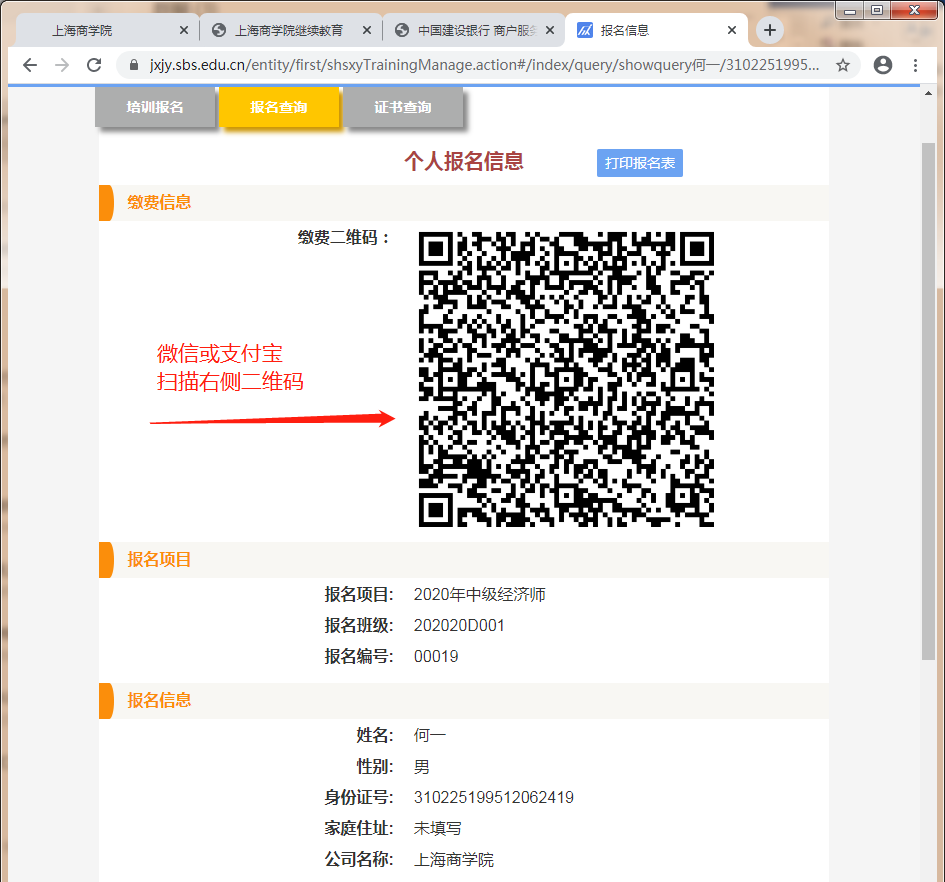Switch to the 中国建设银行 商户服务 tab

coord(474,30)
